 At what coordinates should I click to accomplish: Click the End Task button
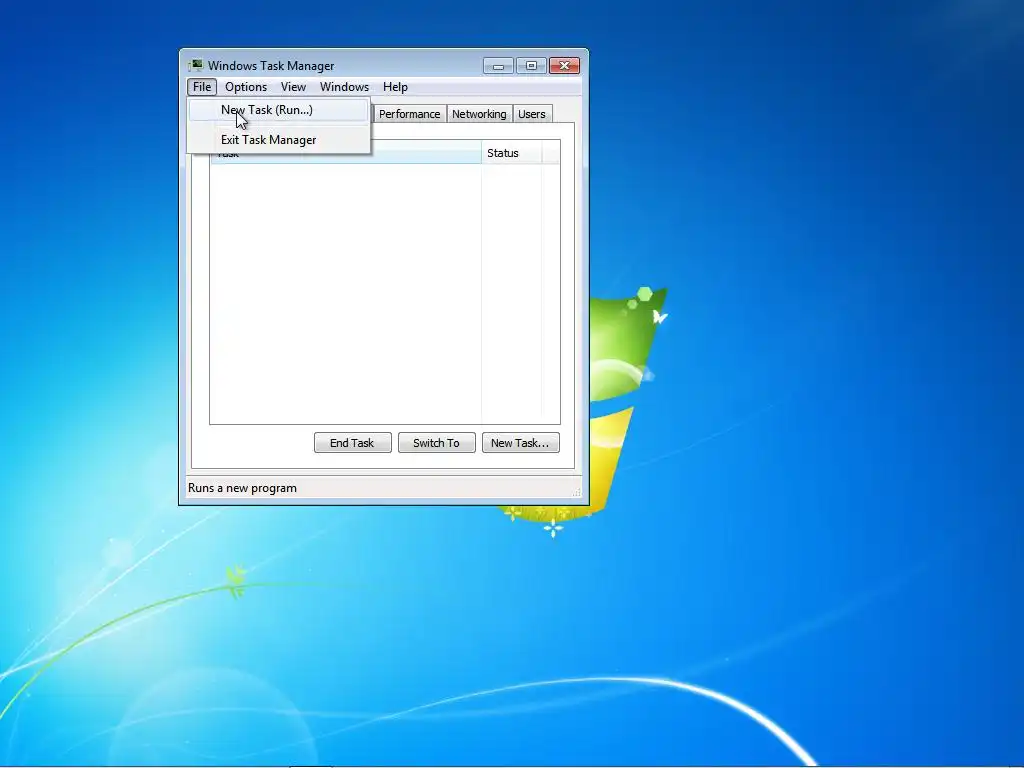point(352,443)
